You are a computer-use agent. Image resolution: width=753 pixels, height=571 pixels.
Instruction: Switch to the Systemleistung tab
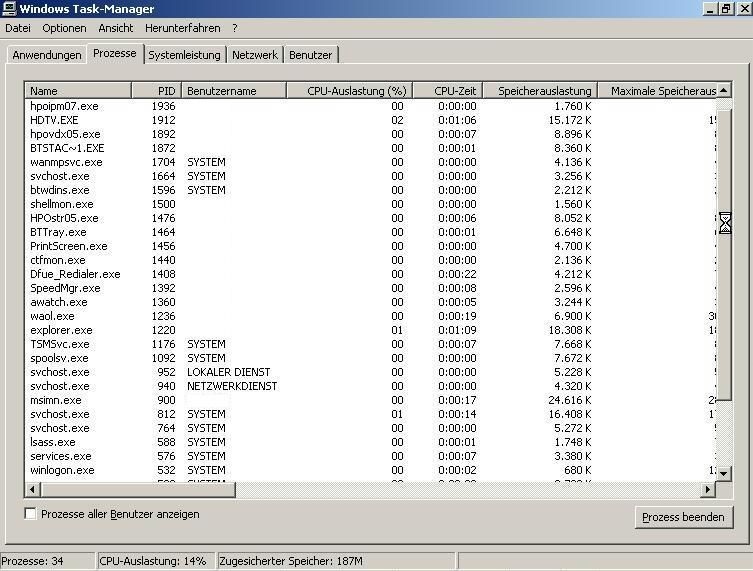pos(184,55)
